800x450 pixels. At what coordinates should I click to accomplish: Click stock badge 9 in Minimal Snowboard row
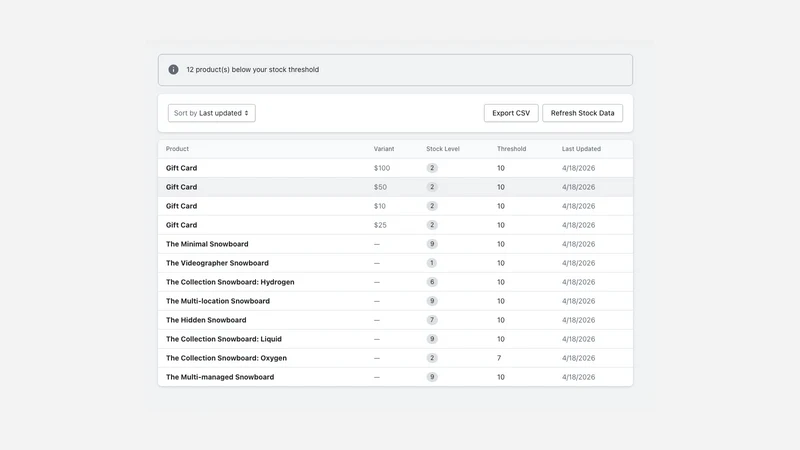(432, 244)
